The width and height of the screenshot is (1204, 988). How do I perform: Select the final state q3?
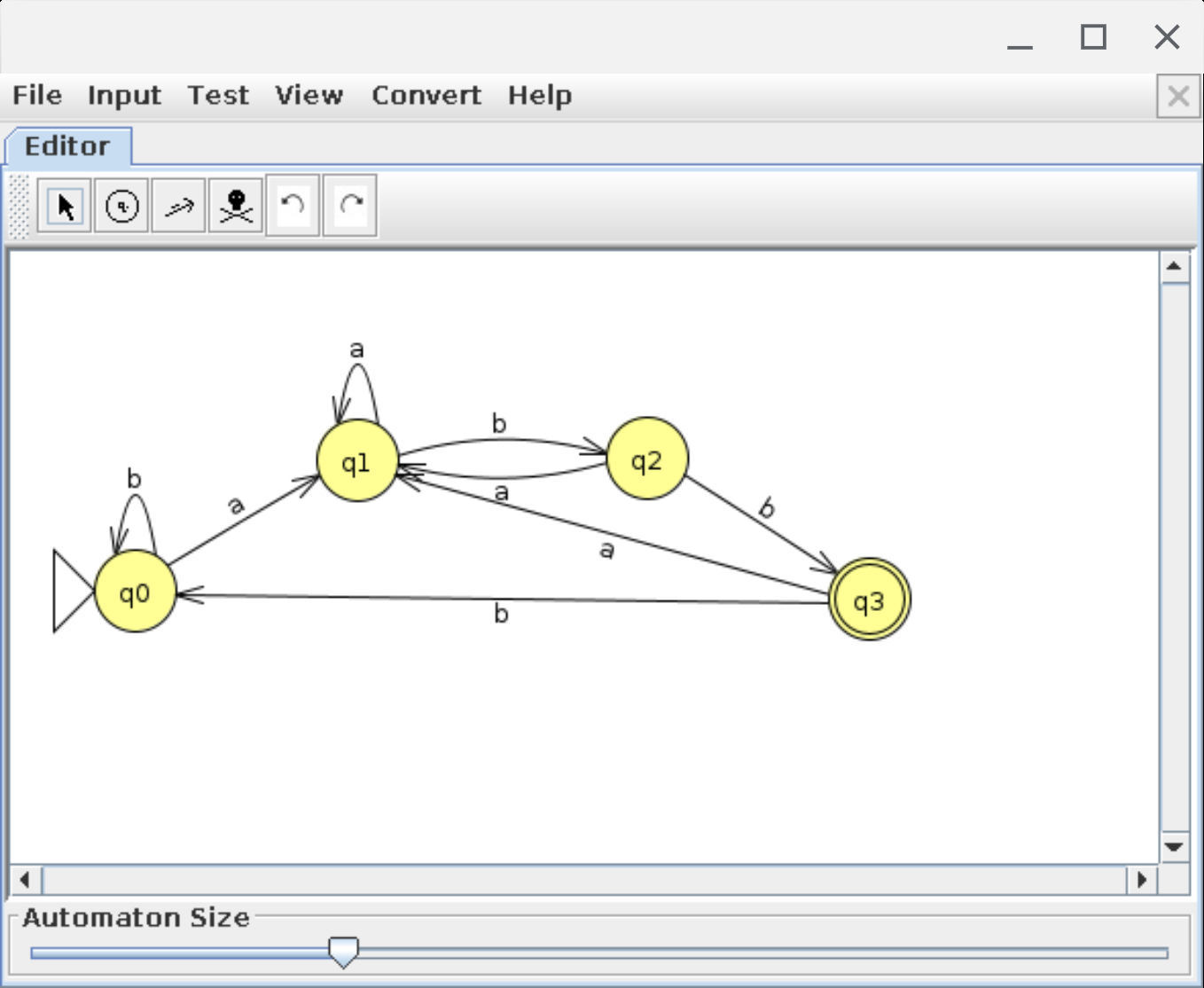tap(869, 600)
